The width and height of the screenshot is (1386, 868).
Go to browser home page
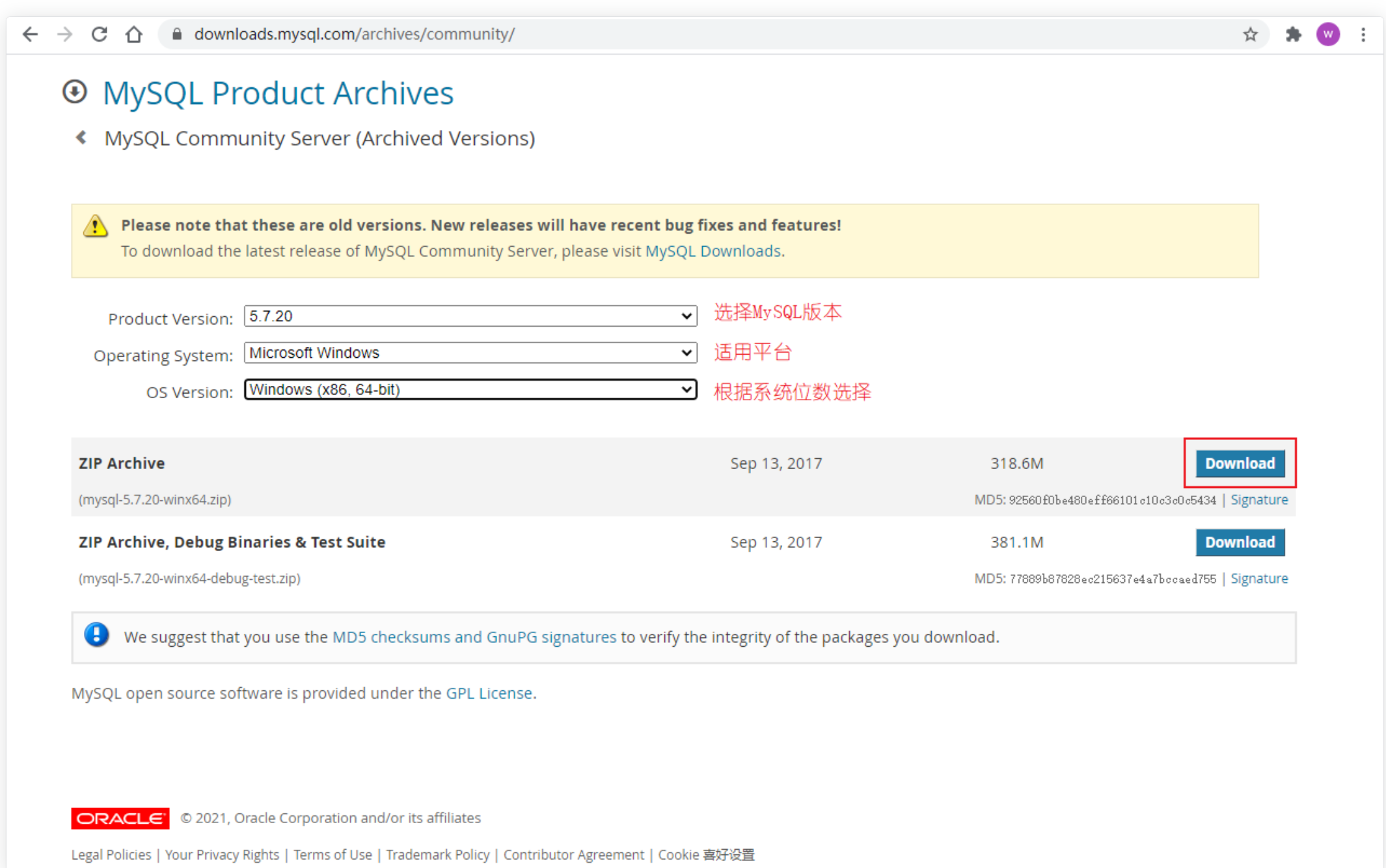pyautogui.click(x=134, y=34)
